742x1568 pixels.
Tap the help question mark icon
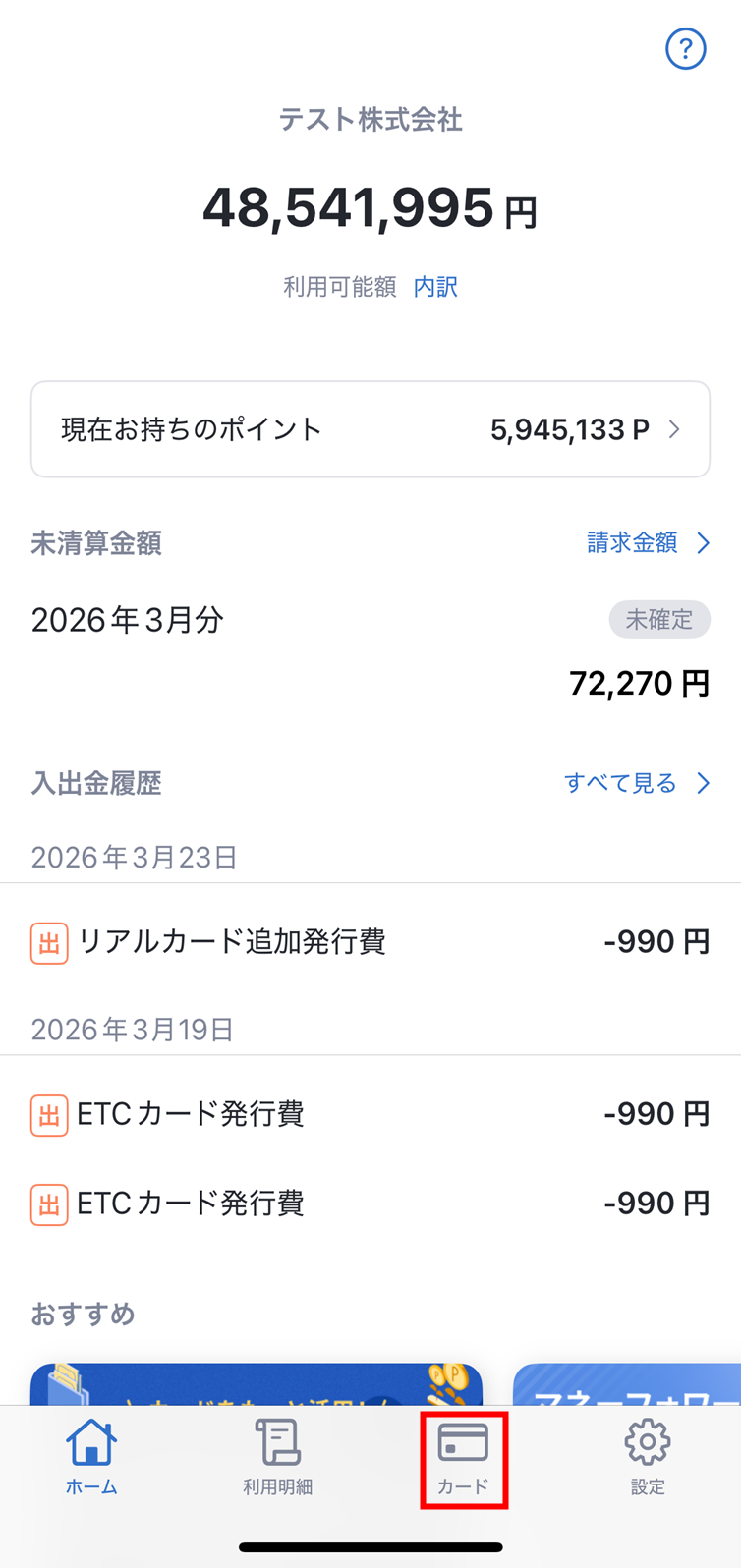click(685, 48)
